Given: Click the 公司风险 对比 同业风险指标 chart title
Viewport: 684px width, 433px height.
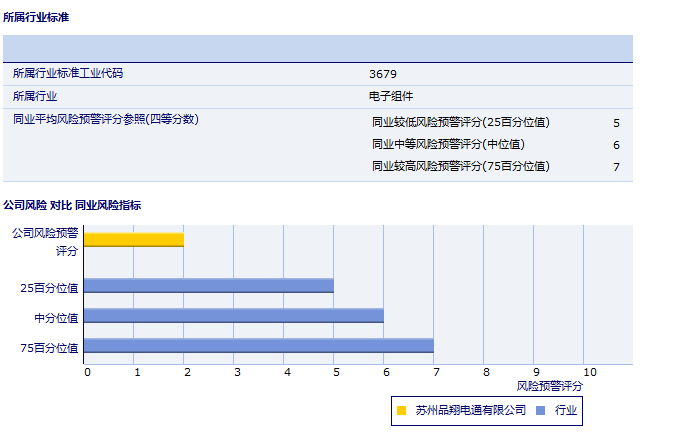Looking at the screenshot, I should click(72, 205).
